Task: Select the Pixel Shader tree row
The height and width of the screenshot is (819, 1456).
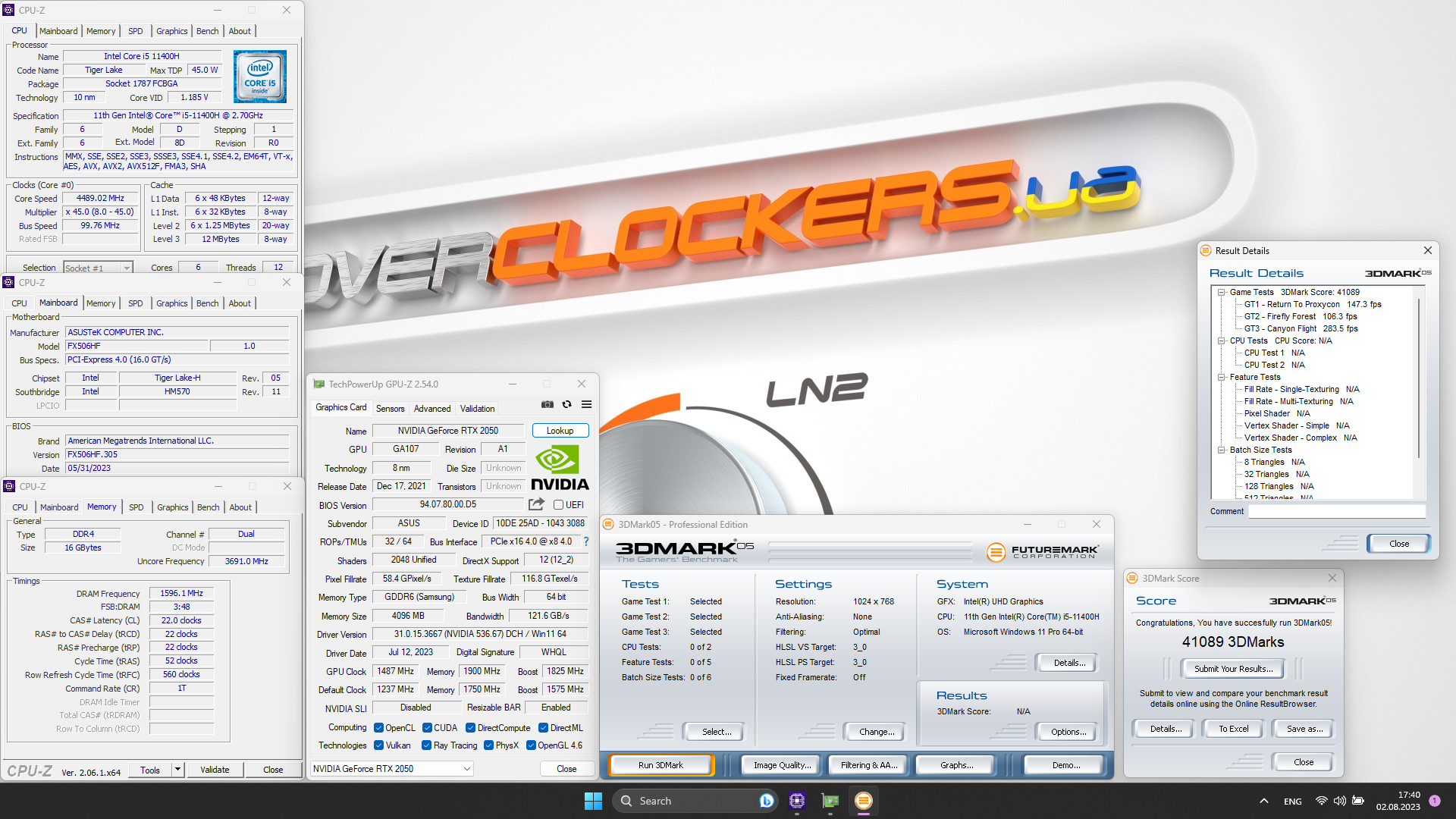Action: (x=1277, y=414)
